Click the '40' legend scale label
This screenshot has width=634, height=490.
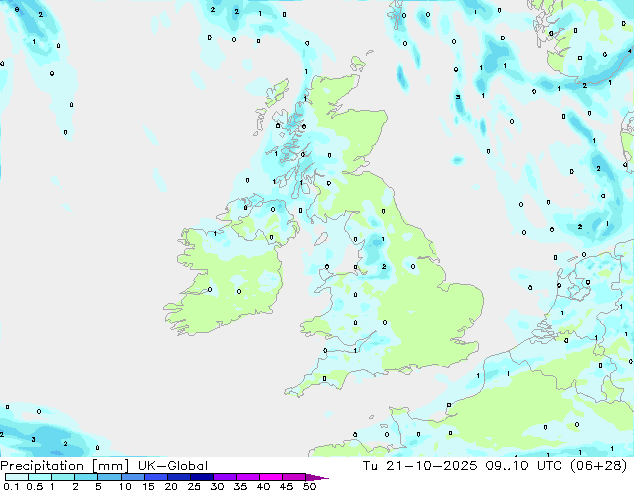coord(263,486)
